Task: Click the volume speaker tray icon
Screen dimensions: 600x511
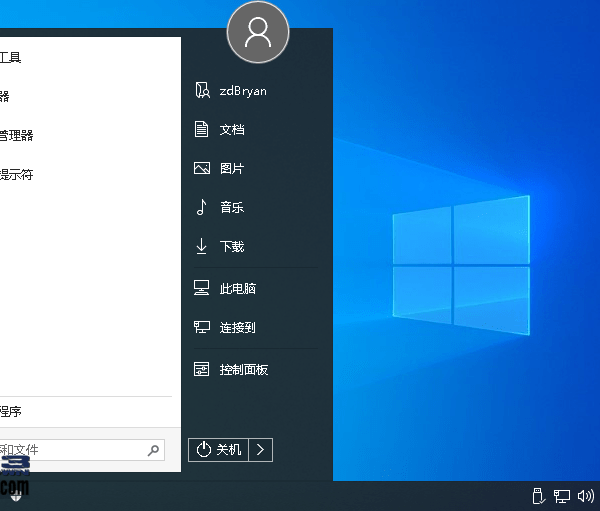Action: pos(586,496)
